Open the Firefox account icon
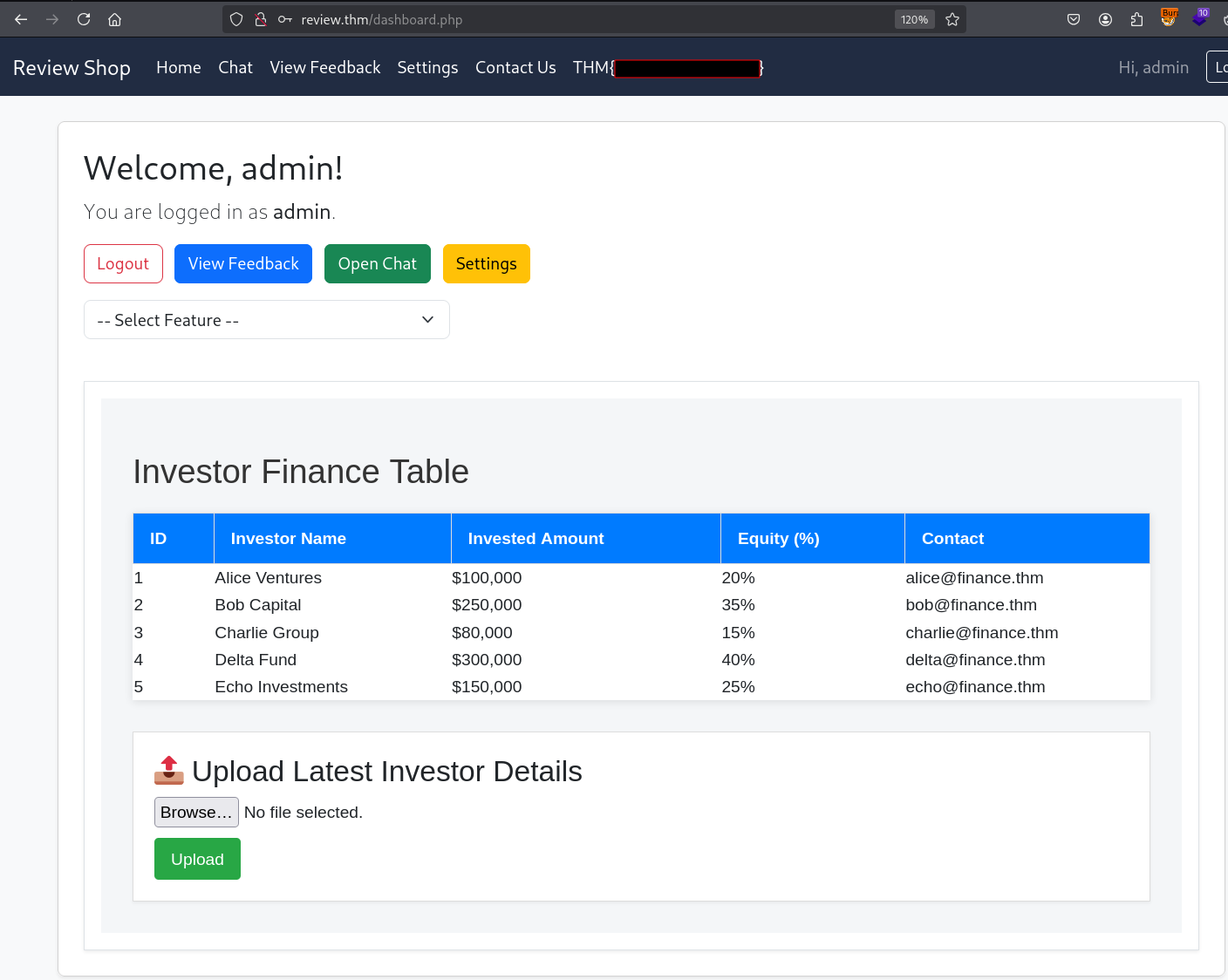Image resolution: width=1228 pixels, height=980 pixels. coord(1105,19)
